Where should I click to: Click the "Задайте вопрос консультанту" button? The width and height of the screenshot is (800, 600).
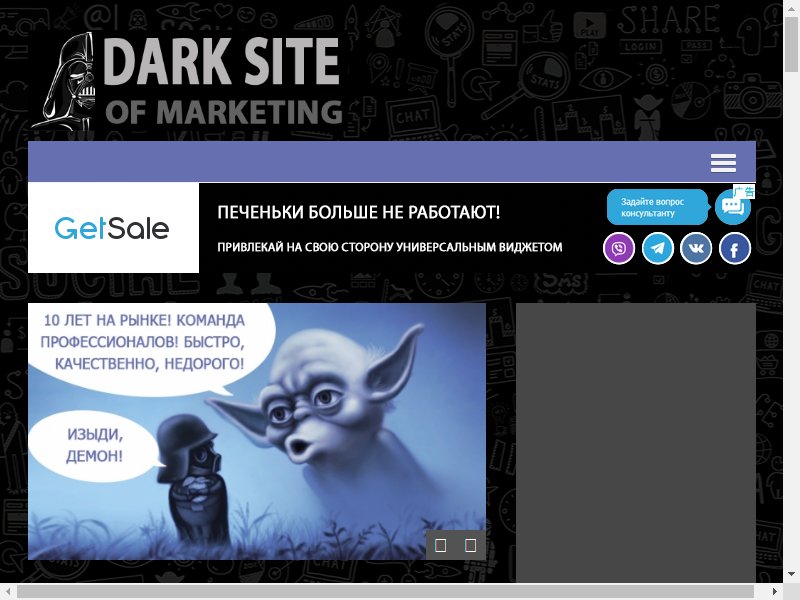click(x=657, y=207)
